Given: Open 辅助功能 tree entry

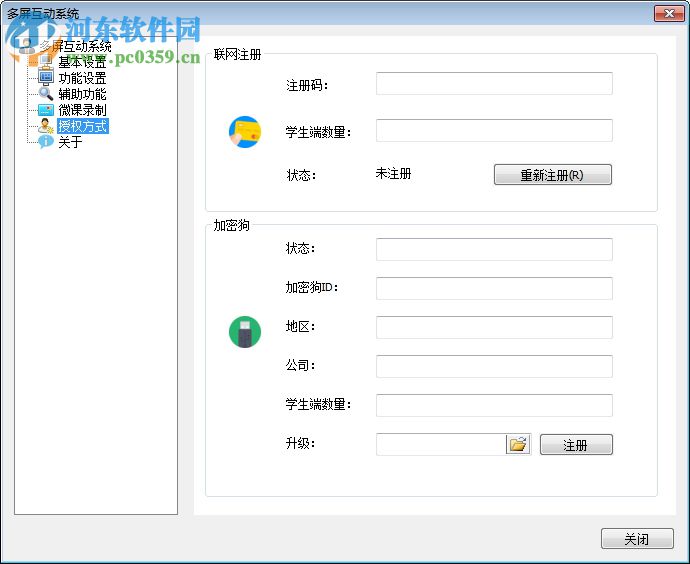Looking at the screenshot, I should [82, 94].
